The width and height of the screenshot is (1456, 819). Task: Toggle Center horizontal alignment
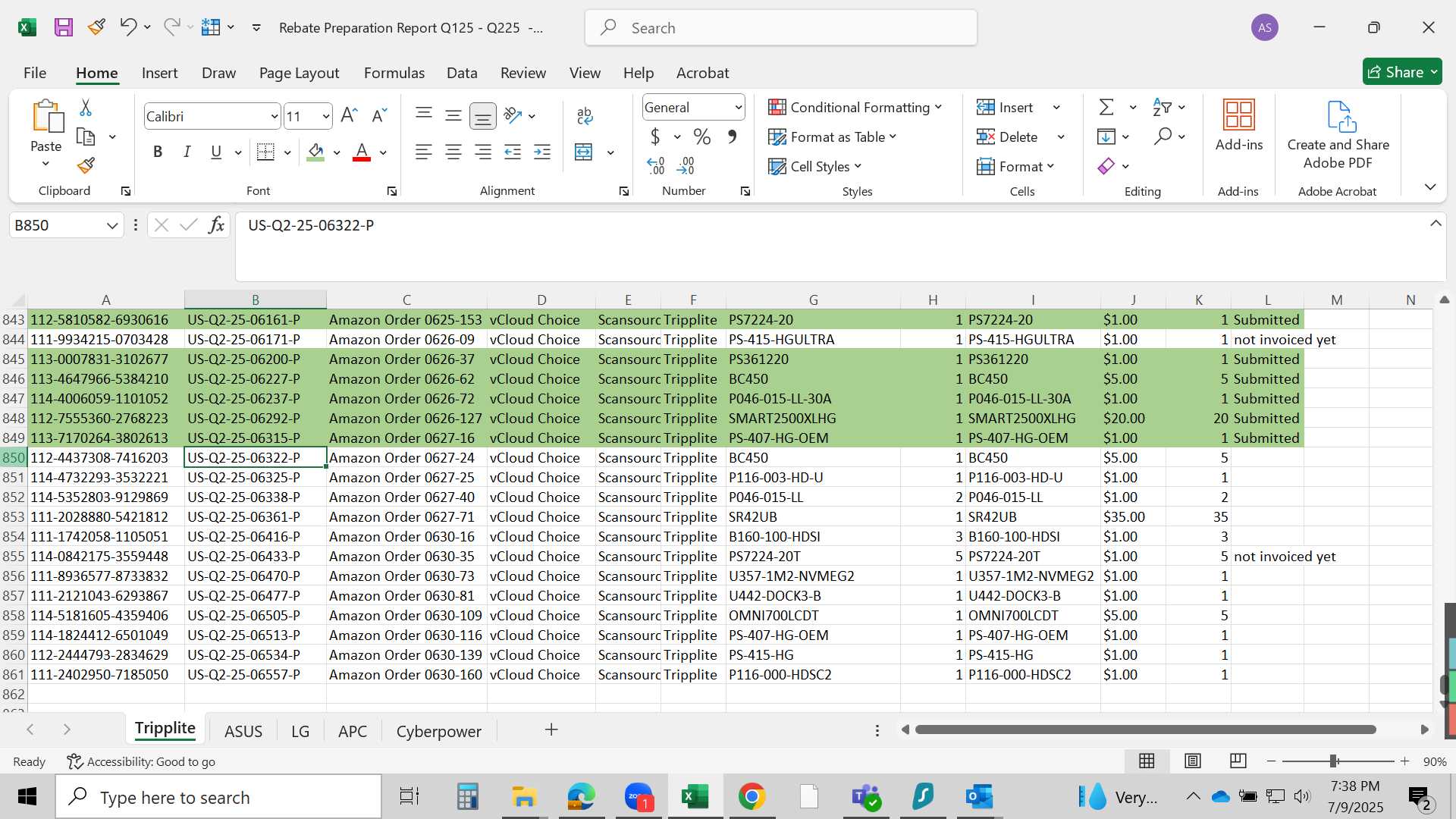pyautogui.click(x=453, y=152)
